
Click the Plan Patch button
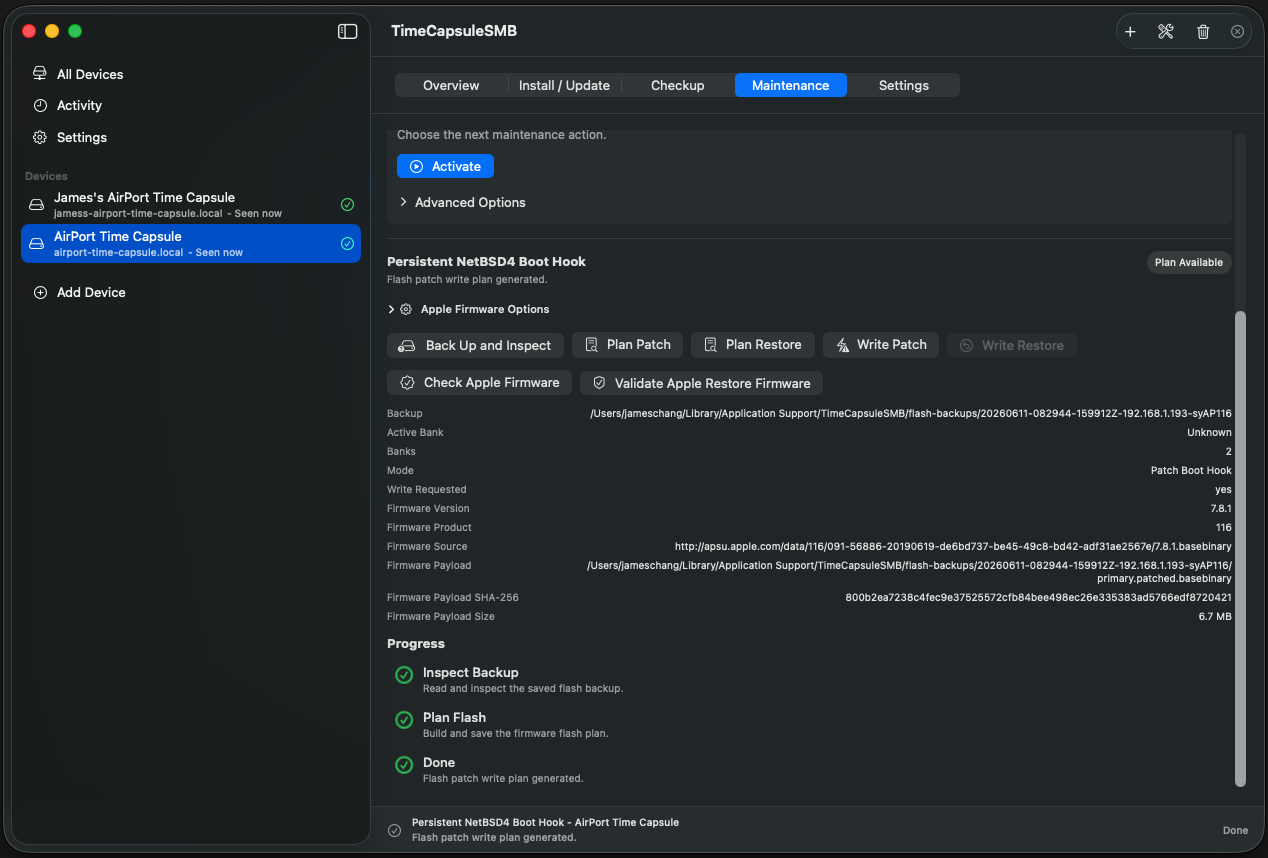pos(627,345)
